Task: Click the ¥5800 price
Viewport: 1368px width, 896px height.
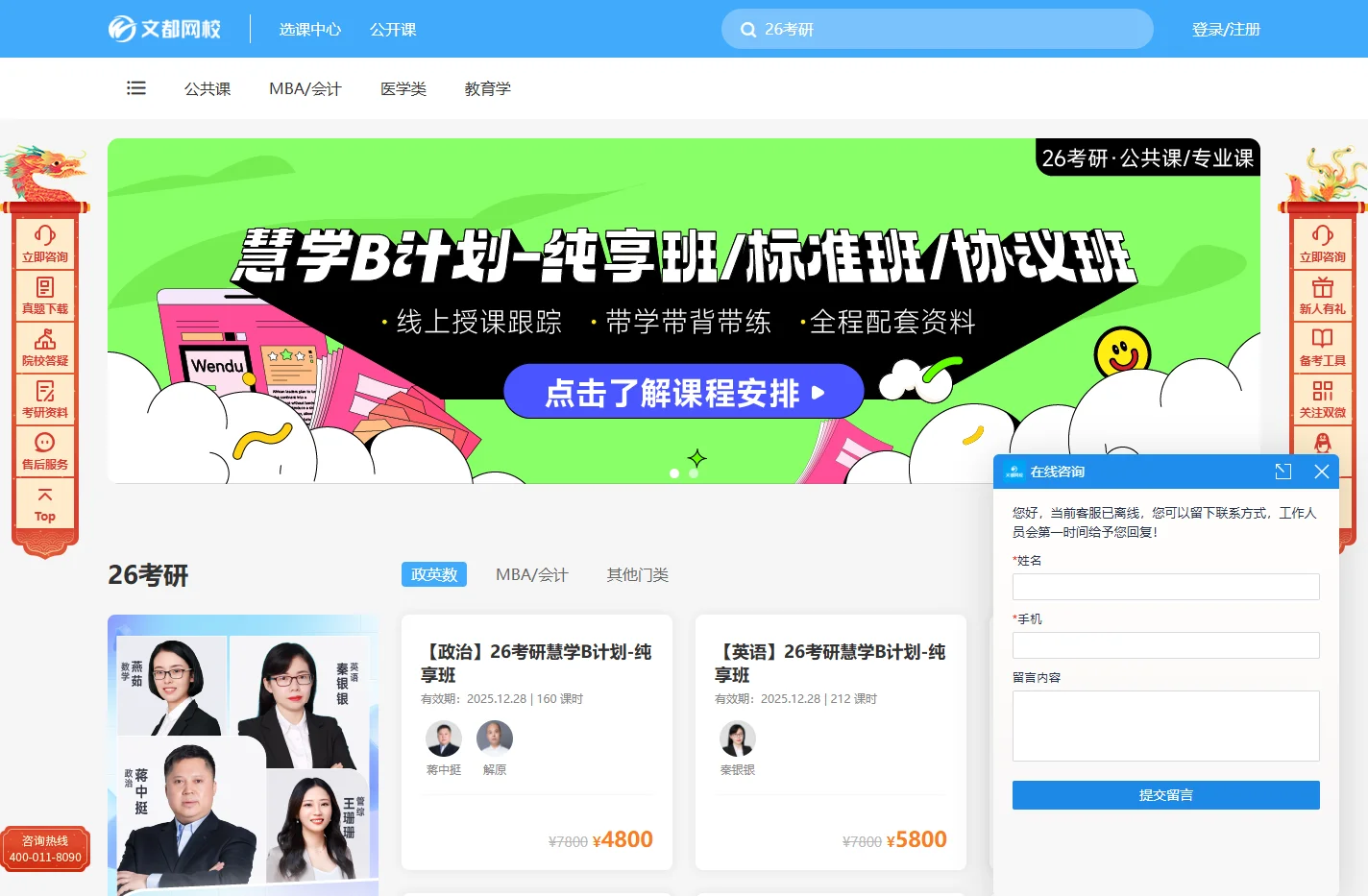Action: pyautogui.click(x=916, y=839)
